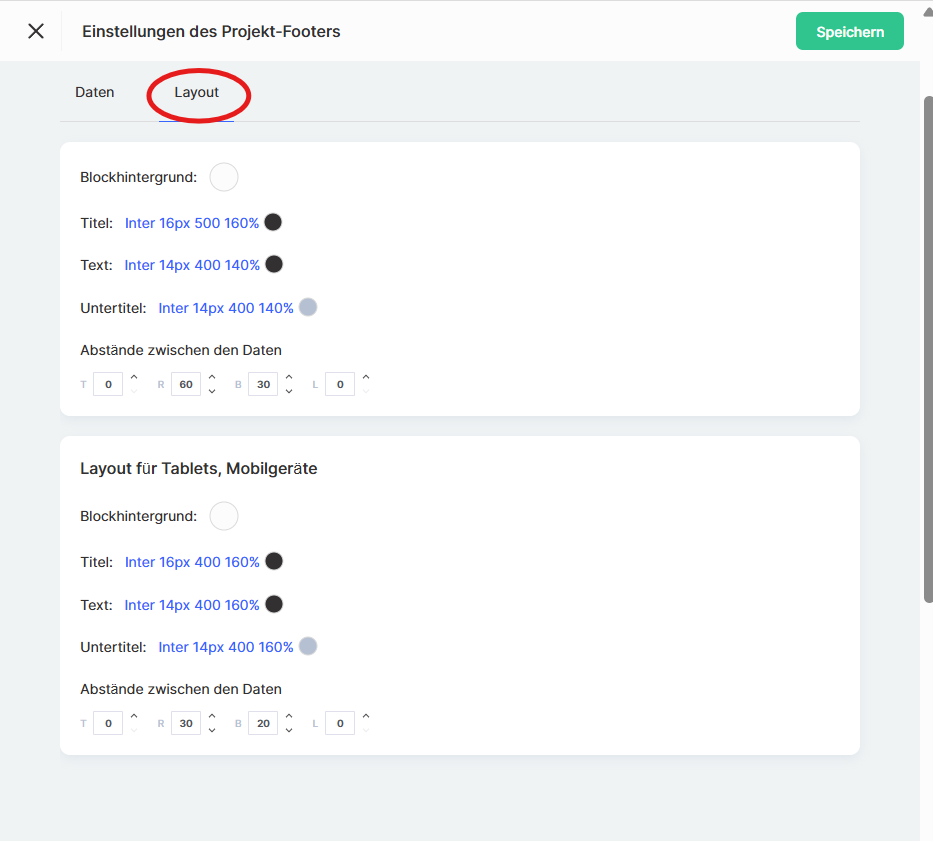The image size is (933, 841).
Task: Select the Layout tab
Action: 196,92
